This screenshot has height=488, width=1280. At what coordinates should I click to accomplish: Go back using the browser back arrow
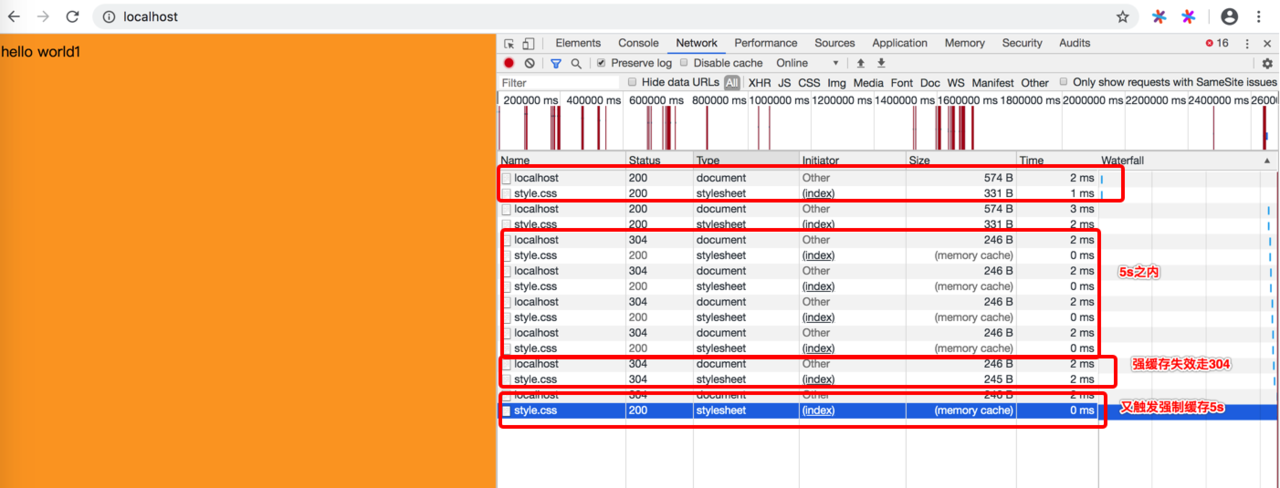pos(14,17)
